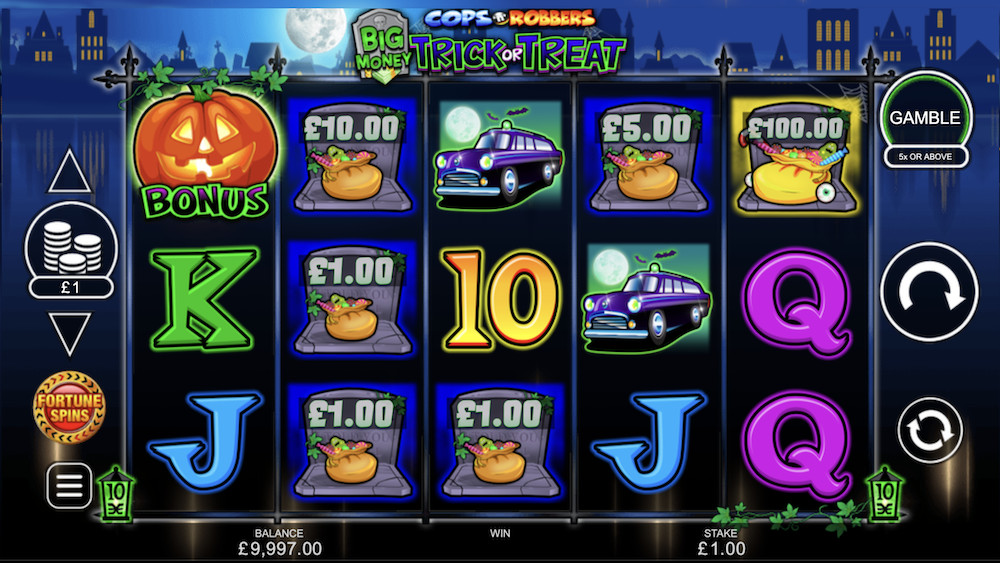Click the £5.00 tombstone symbol
Image resolution: width=1000 pixels, height=563 pixels.
[x=647, y=157]
